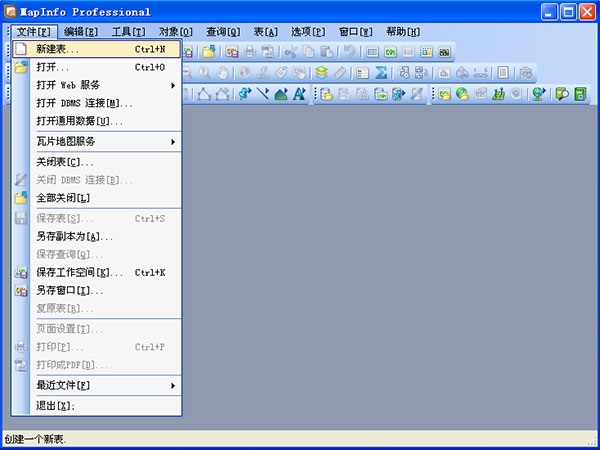Click the New Map window icon
Image resolution: width=600 pixels, height=450 pixels.
[x=390, y=52]
